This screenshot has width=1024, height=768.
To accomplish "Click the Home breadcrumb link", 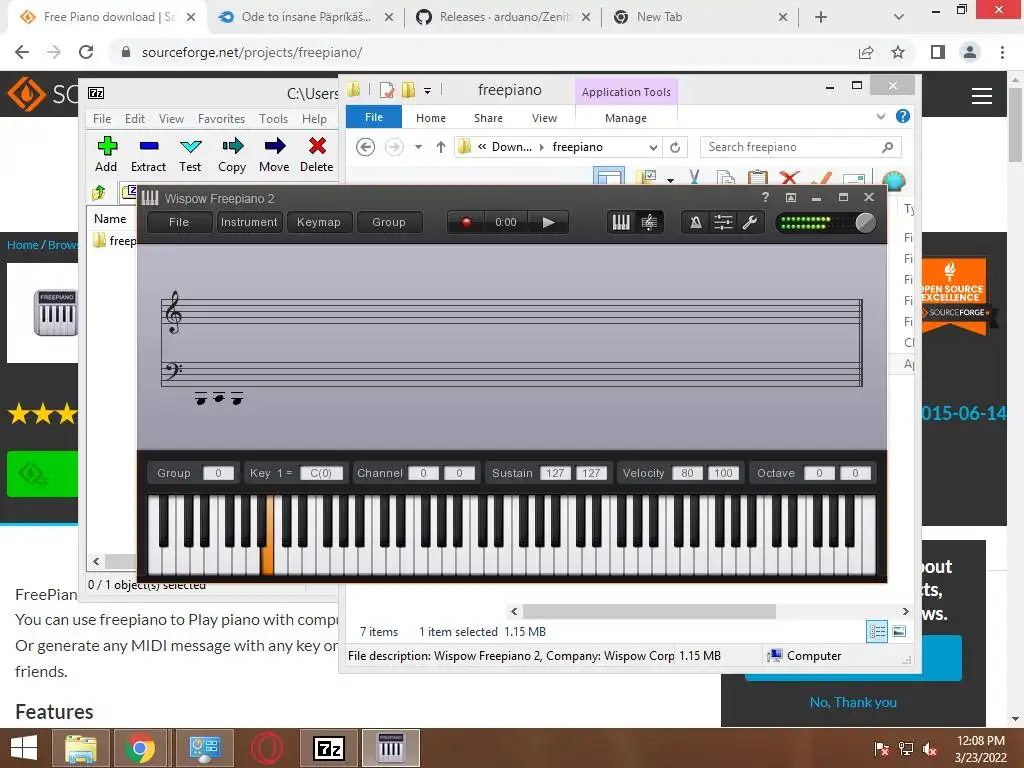I will click(23, 245).
